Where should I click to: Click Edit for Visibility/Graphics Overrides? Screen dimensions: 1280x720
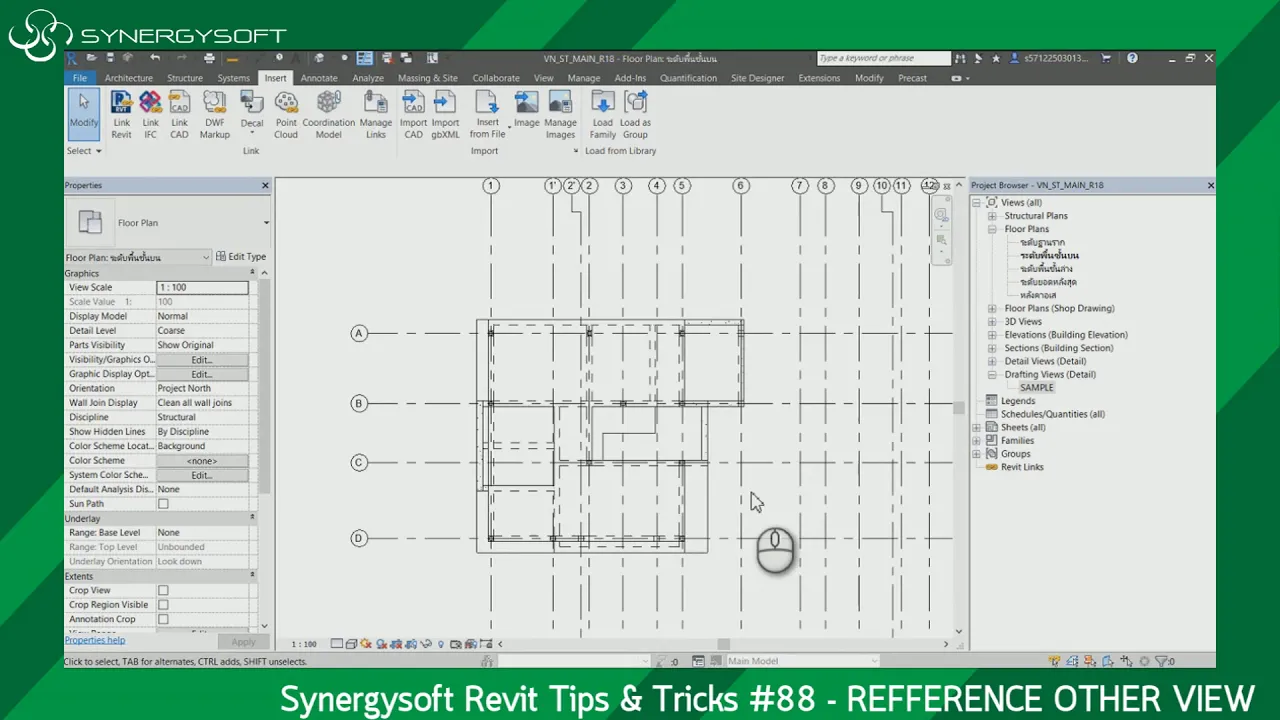(x=202, y=360)
